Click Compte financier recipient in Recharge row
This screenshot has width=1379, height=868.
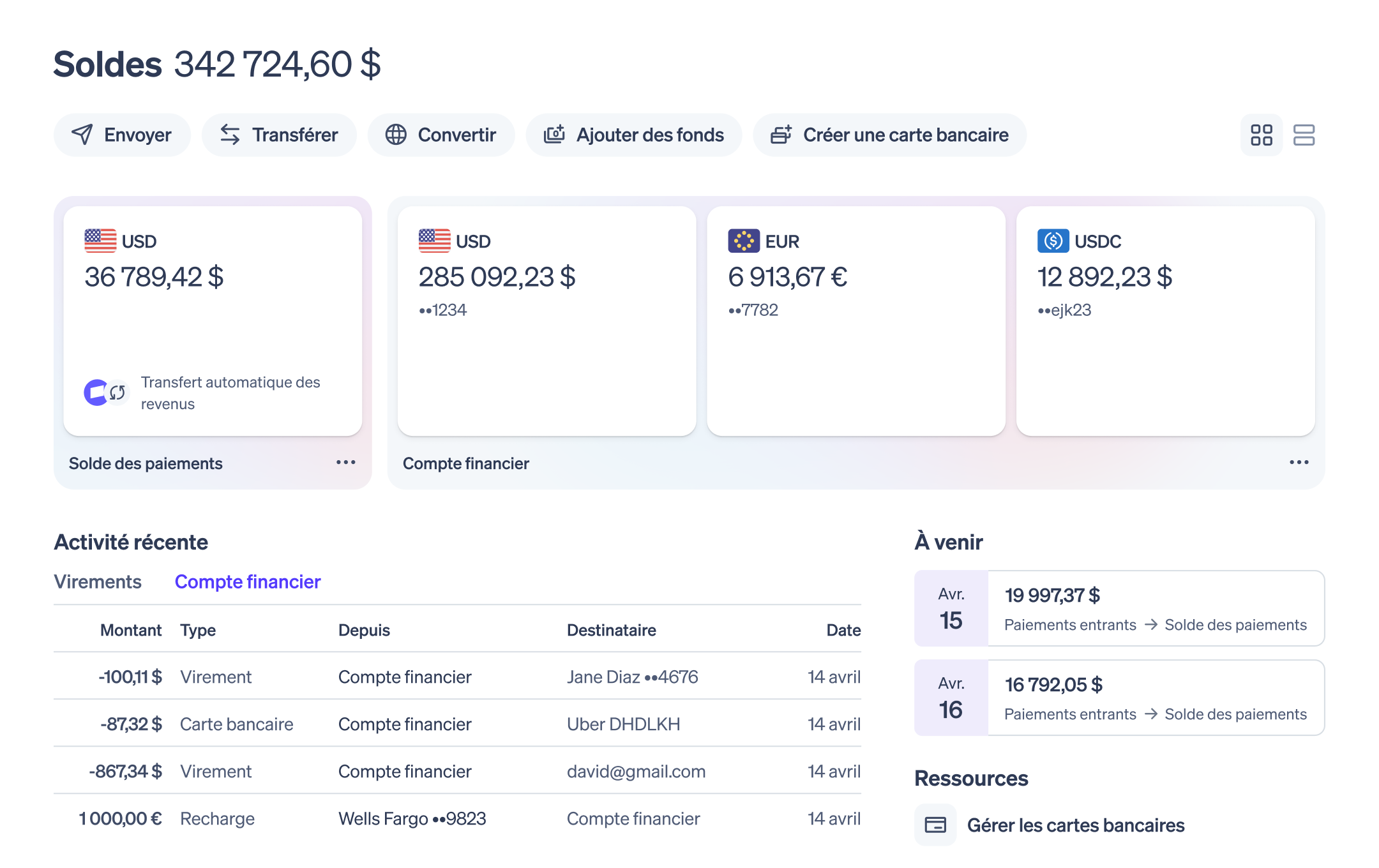tap(633, 818)
